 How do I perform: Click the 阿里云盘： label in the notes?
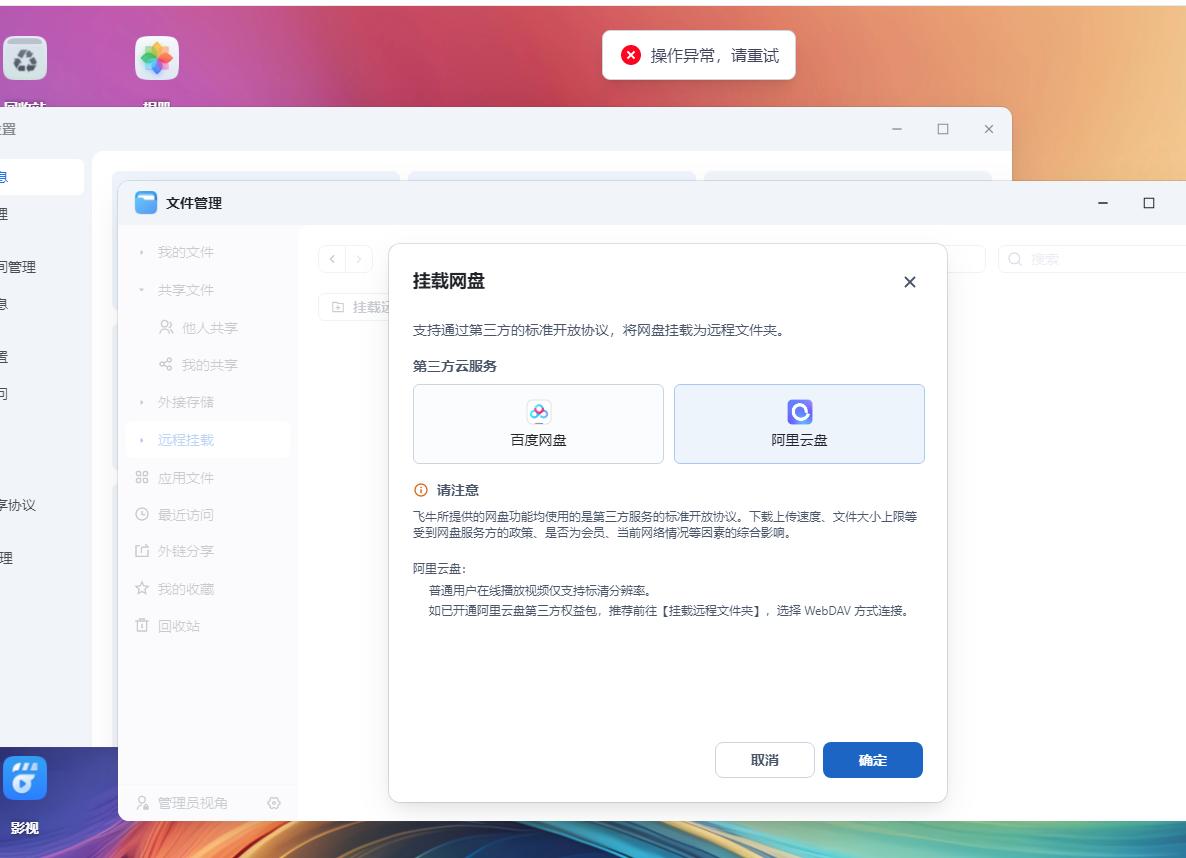439,569
